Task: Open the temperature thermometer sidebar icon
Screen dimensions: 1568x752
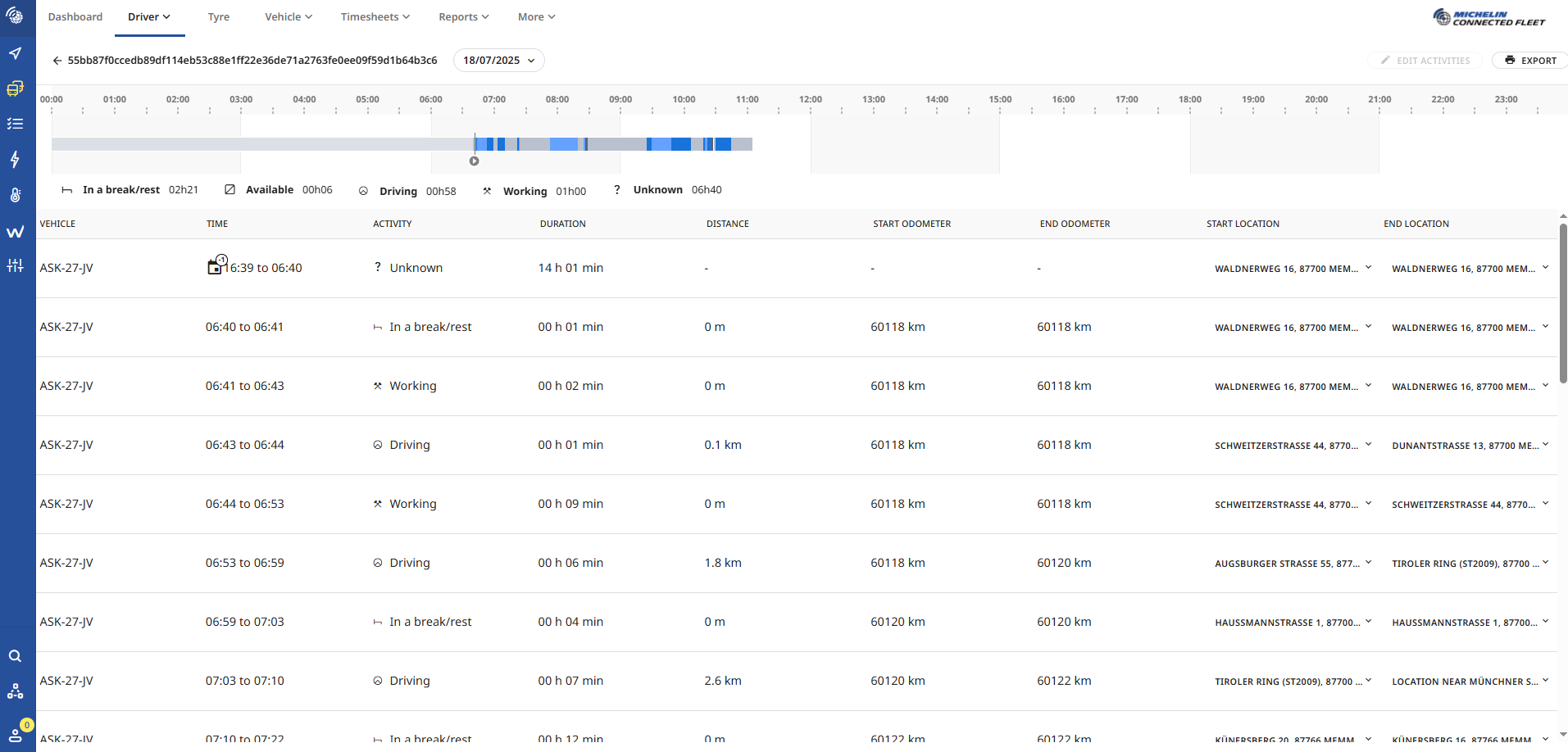Action: pyautogui.click(x=16, y=195)
